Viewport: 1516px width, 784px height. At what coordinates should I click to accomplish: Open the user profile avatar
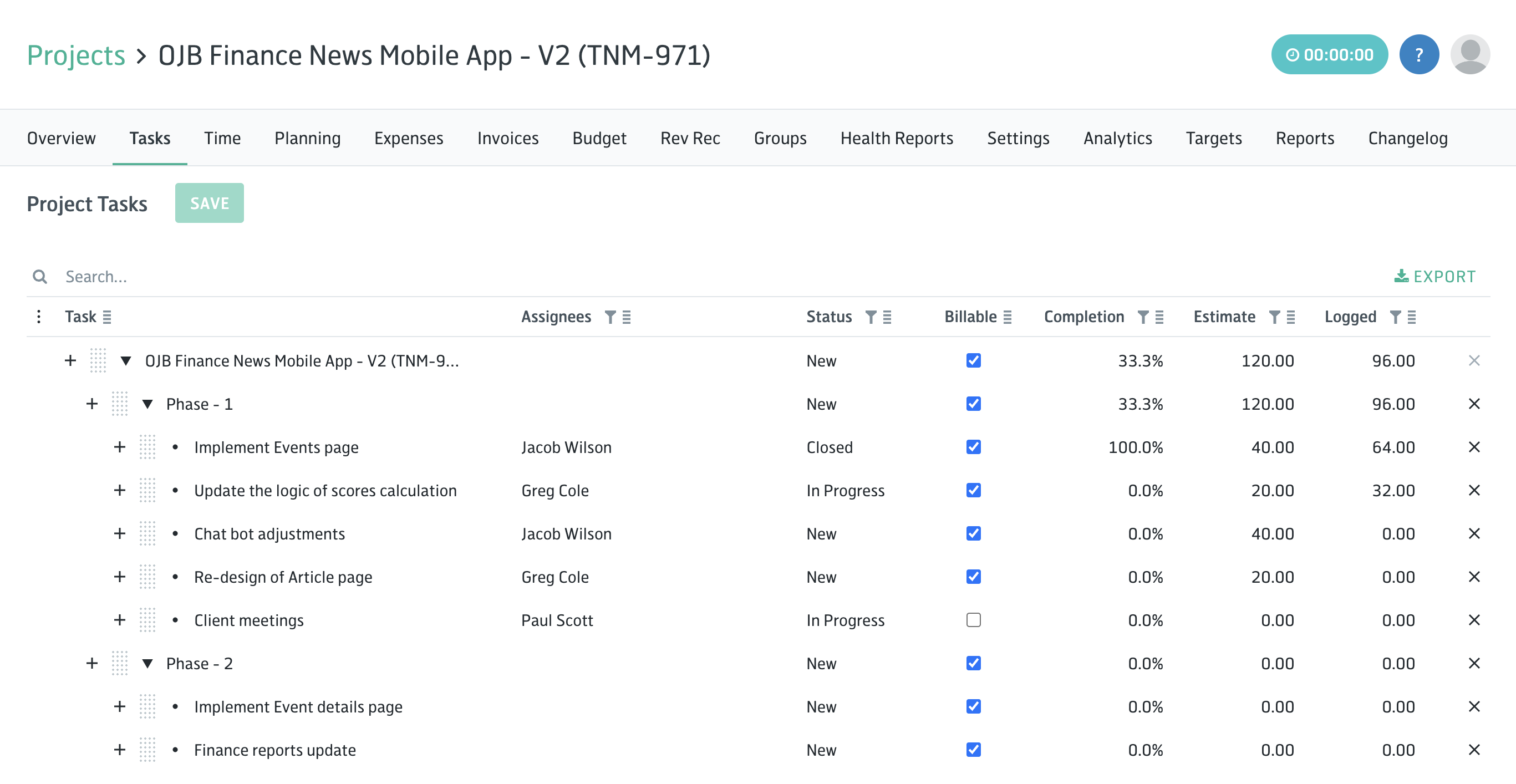[x=1469, y=55]
